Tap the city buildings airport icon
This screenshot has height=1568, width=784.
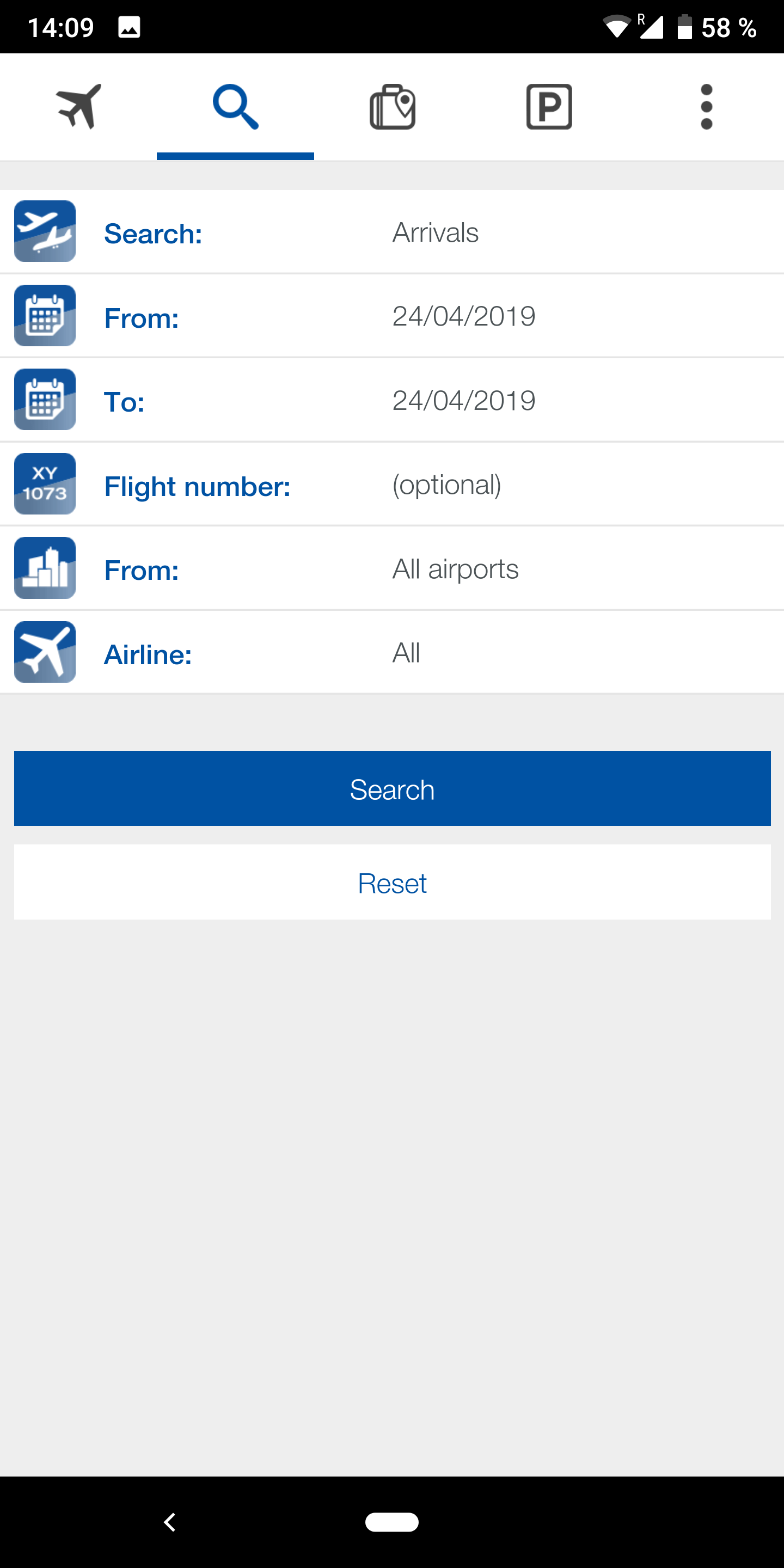(x=45, y=568)
